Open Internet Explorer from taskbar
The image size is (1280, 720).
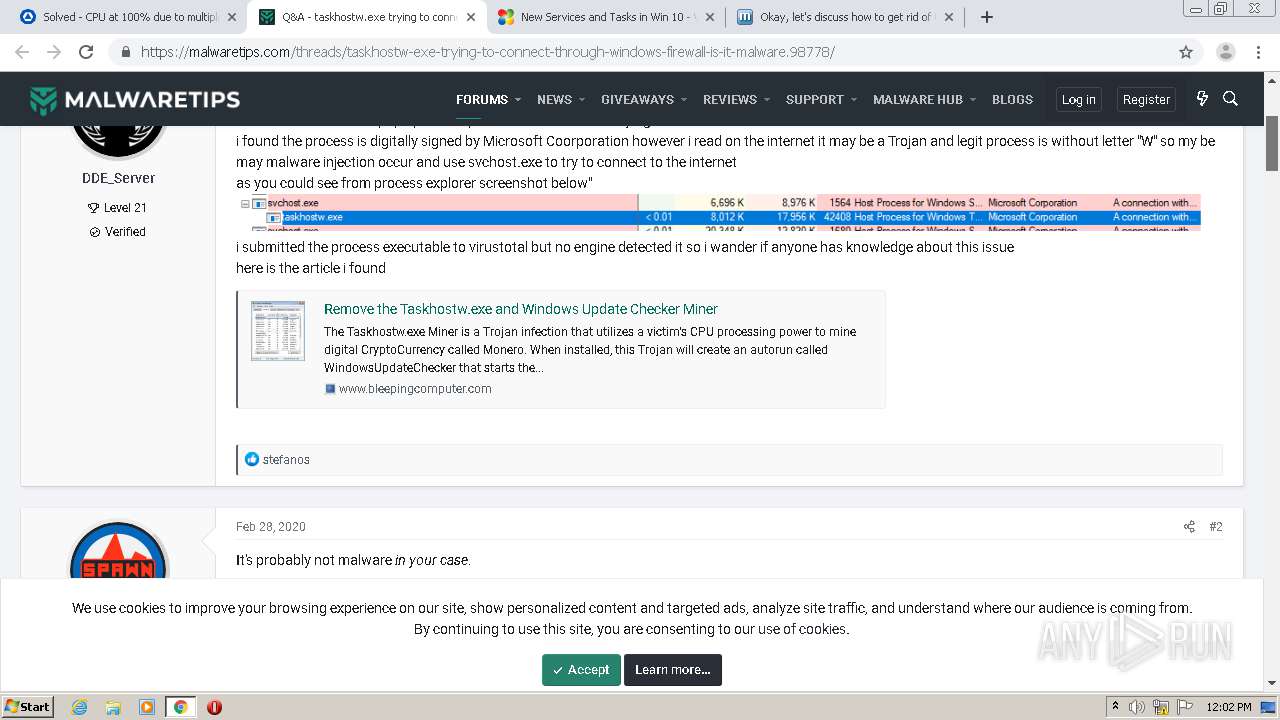79,707
